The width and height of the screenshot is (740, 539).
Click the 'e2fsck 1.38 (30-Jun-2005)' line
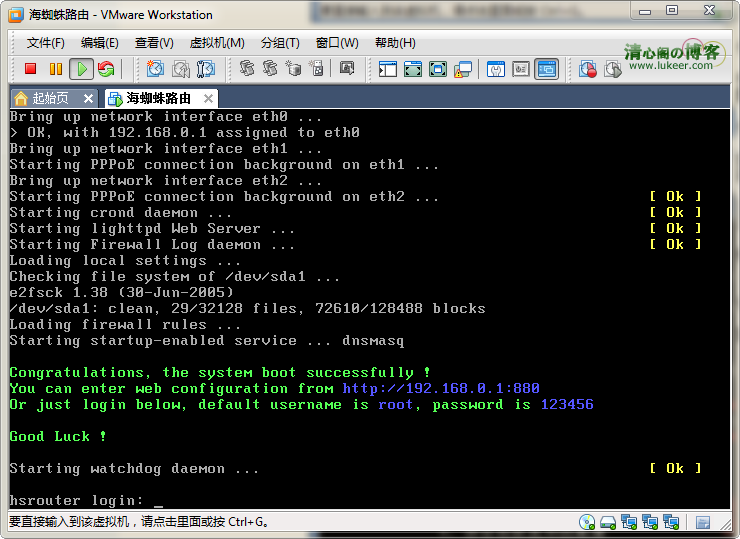click(121, 292)
